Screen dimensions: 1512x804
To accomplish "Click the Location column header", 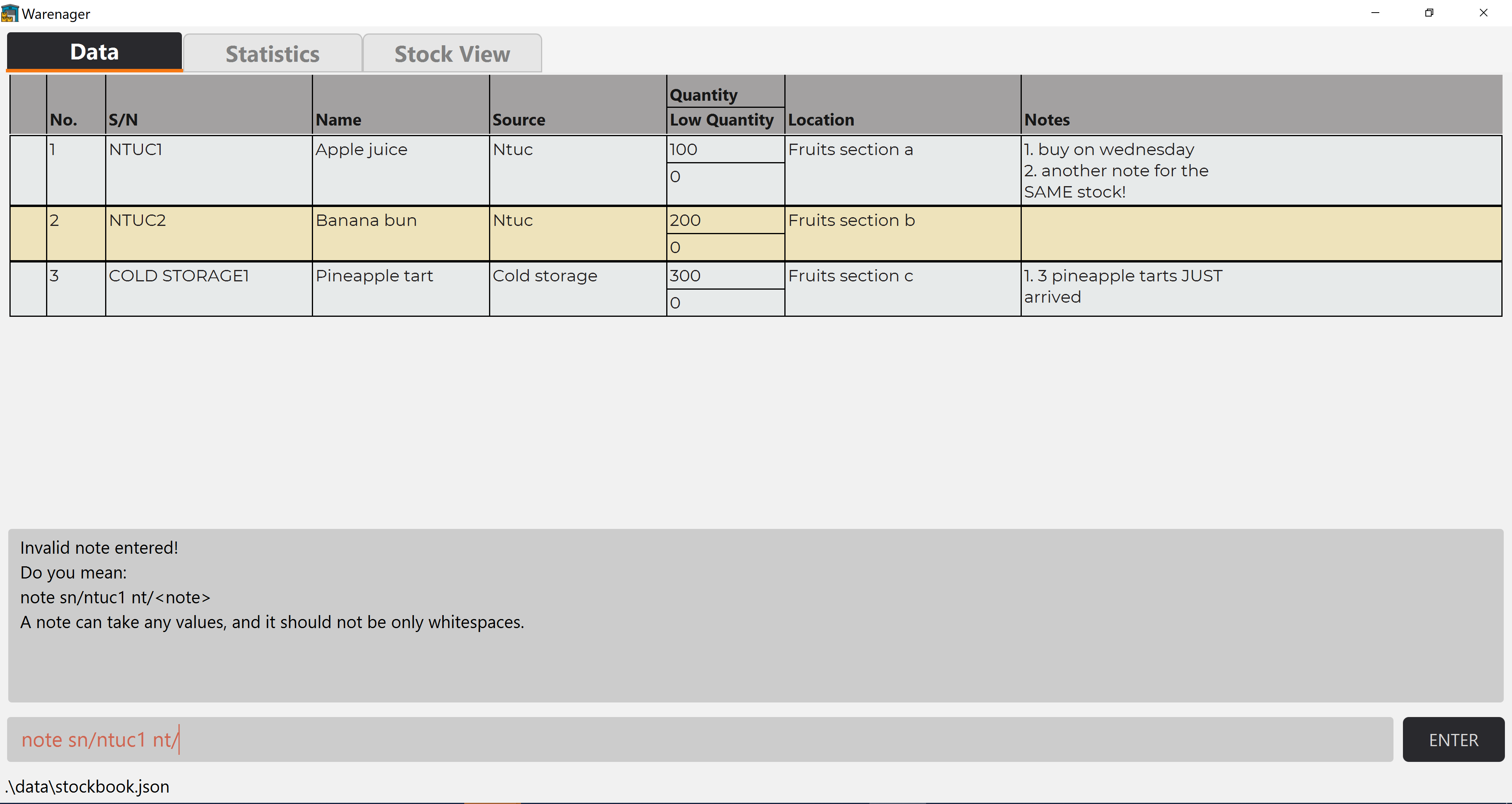I will pos(821,120).
